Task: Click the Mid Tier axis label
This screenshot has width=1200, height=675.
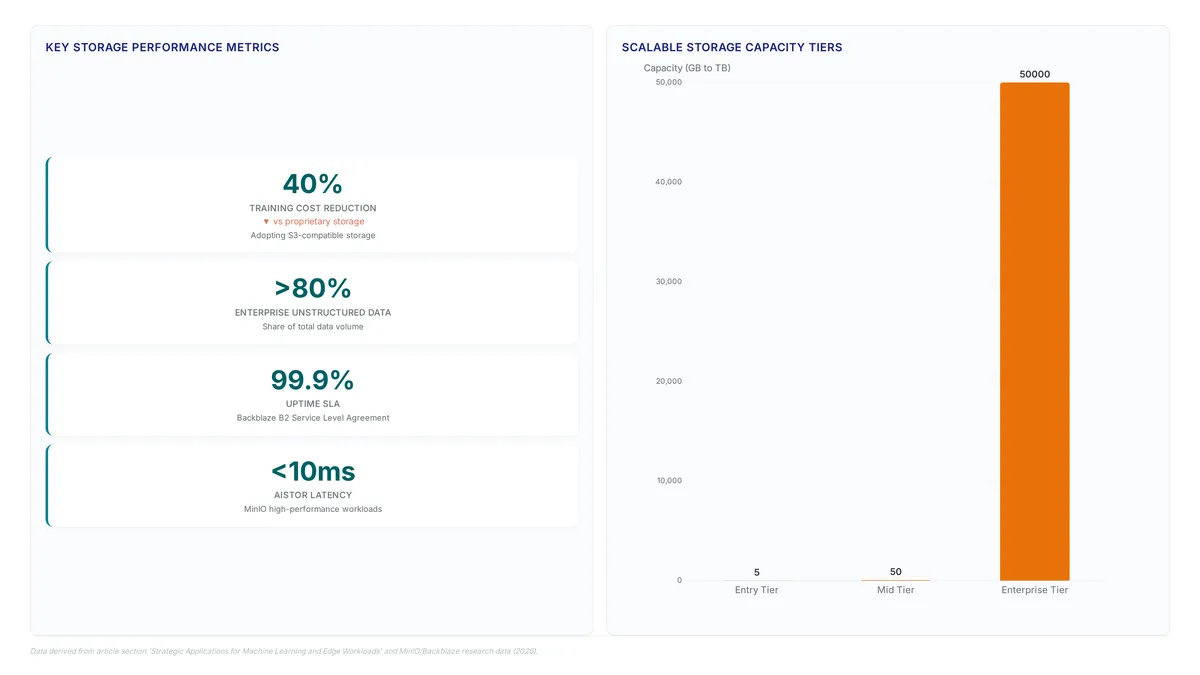Action: 896,590
